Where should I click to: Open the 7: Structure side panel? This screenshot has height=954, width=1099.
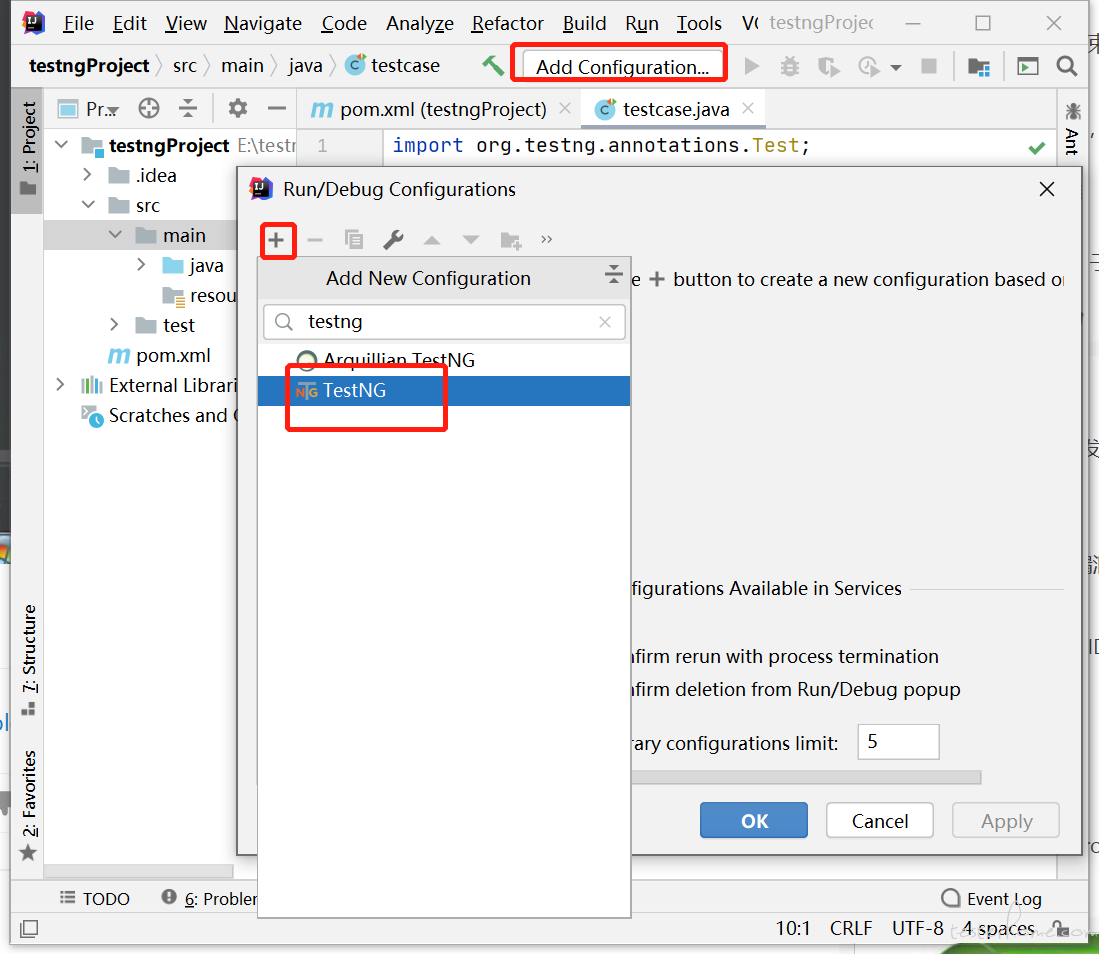29,660
